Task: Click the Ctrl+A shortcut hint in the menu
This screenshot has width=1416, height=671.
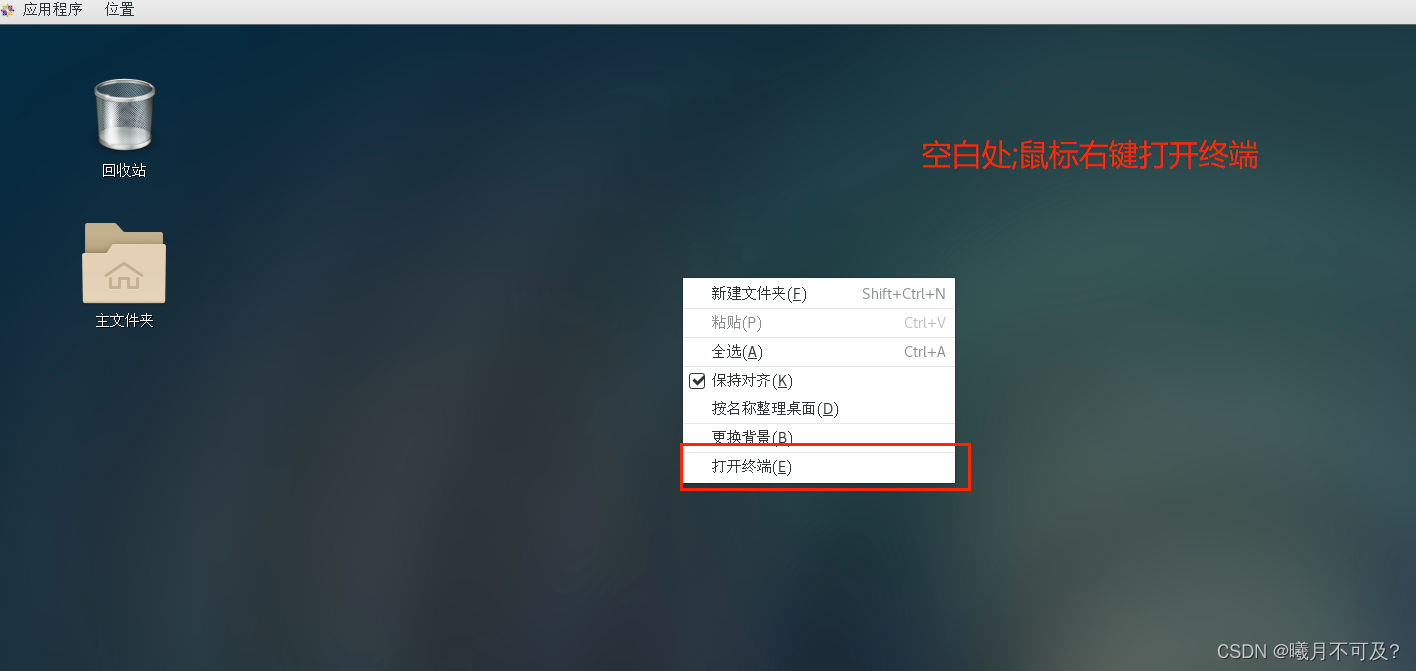Action: click(x=925, y=352)
